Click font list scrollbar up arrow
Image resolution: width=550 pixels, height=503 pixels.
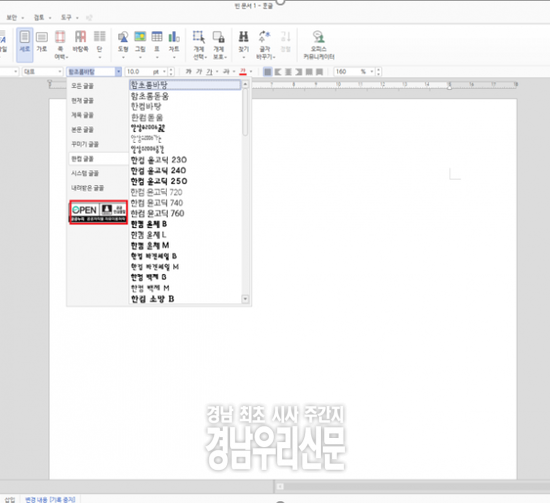[x=245, y=84]
